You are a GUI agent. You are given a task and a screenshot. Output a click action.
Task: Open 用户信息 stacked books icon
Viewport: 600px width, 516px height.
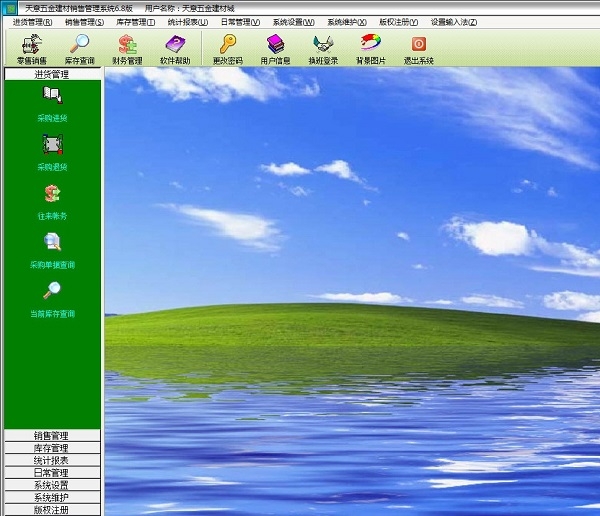tap(276, 44)
